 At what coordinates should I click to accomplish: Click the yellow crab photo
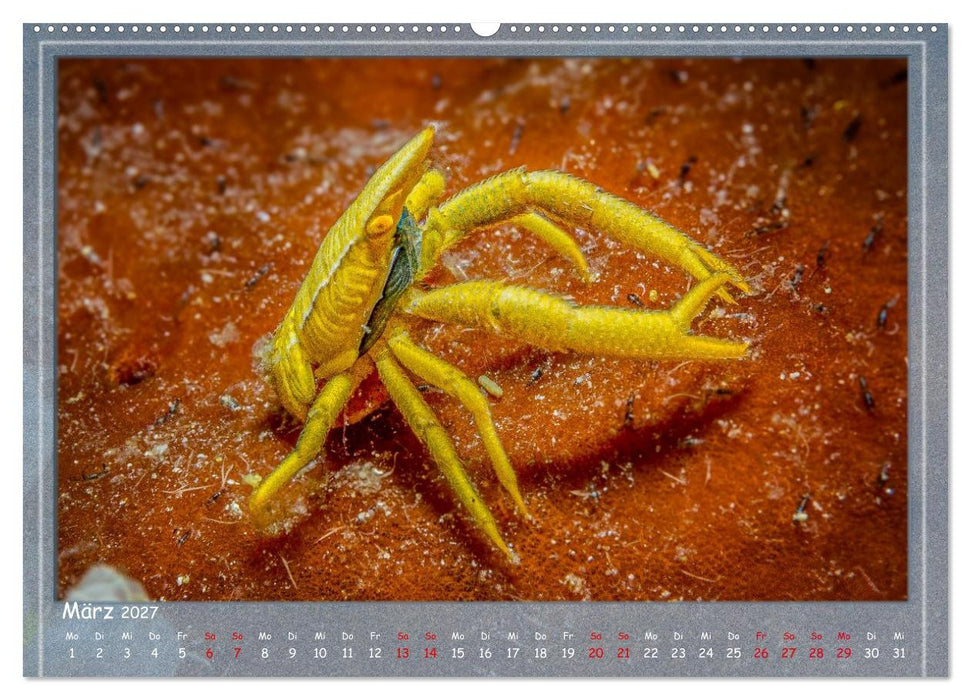click(482, 329)
